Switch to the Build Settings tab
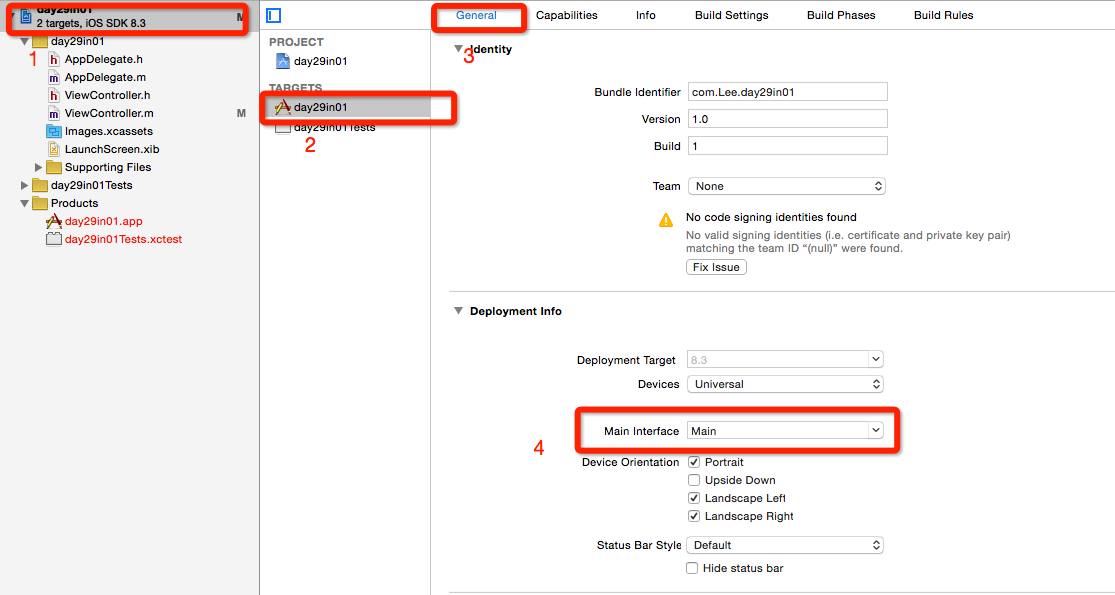 pos(732,16)
